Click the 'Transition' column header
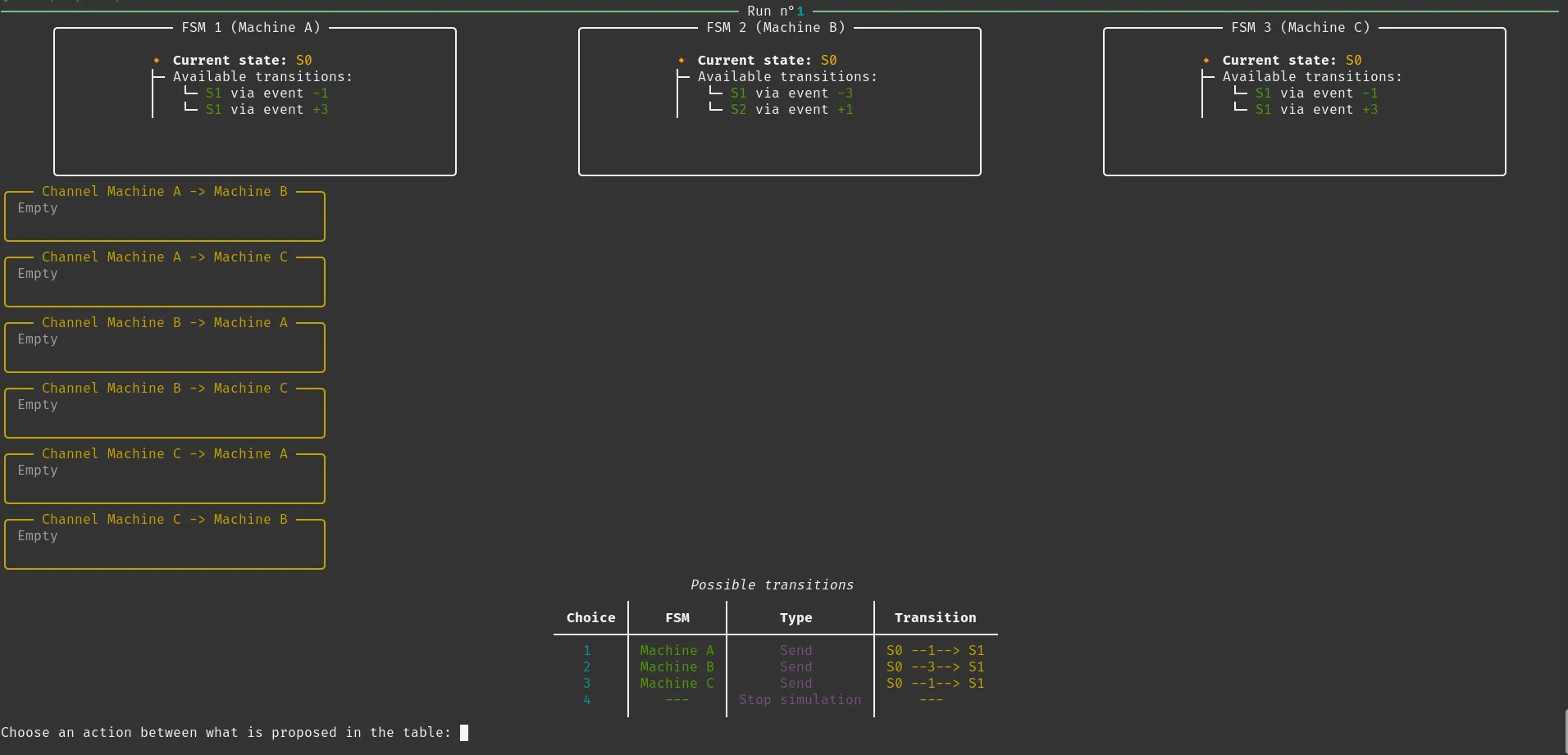This screenshot has width=1568, height=755. [935, 618]
